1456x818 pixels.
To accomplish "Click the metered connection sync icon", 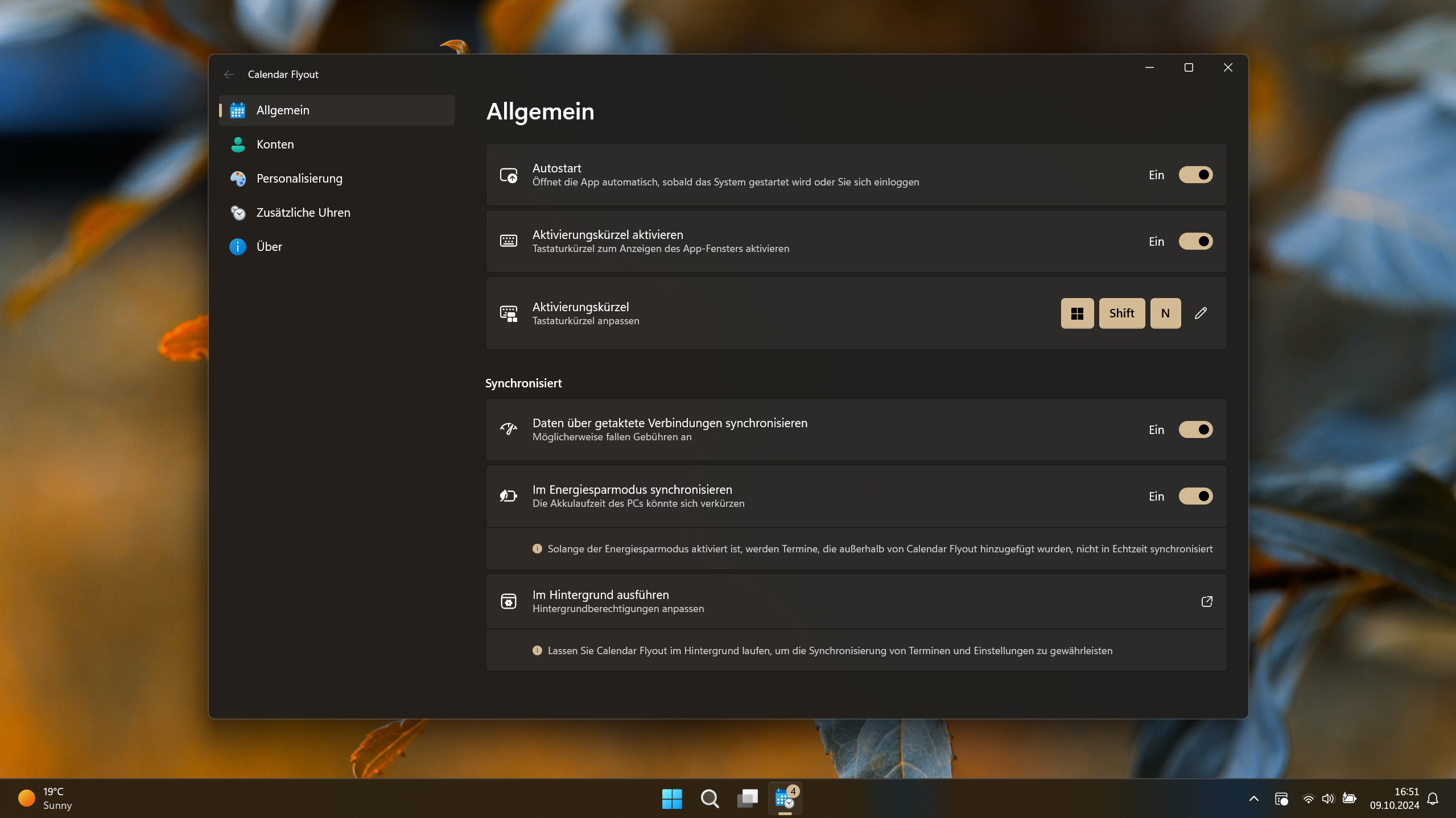I will coord(509,429).
